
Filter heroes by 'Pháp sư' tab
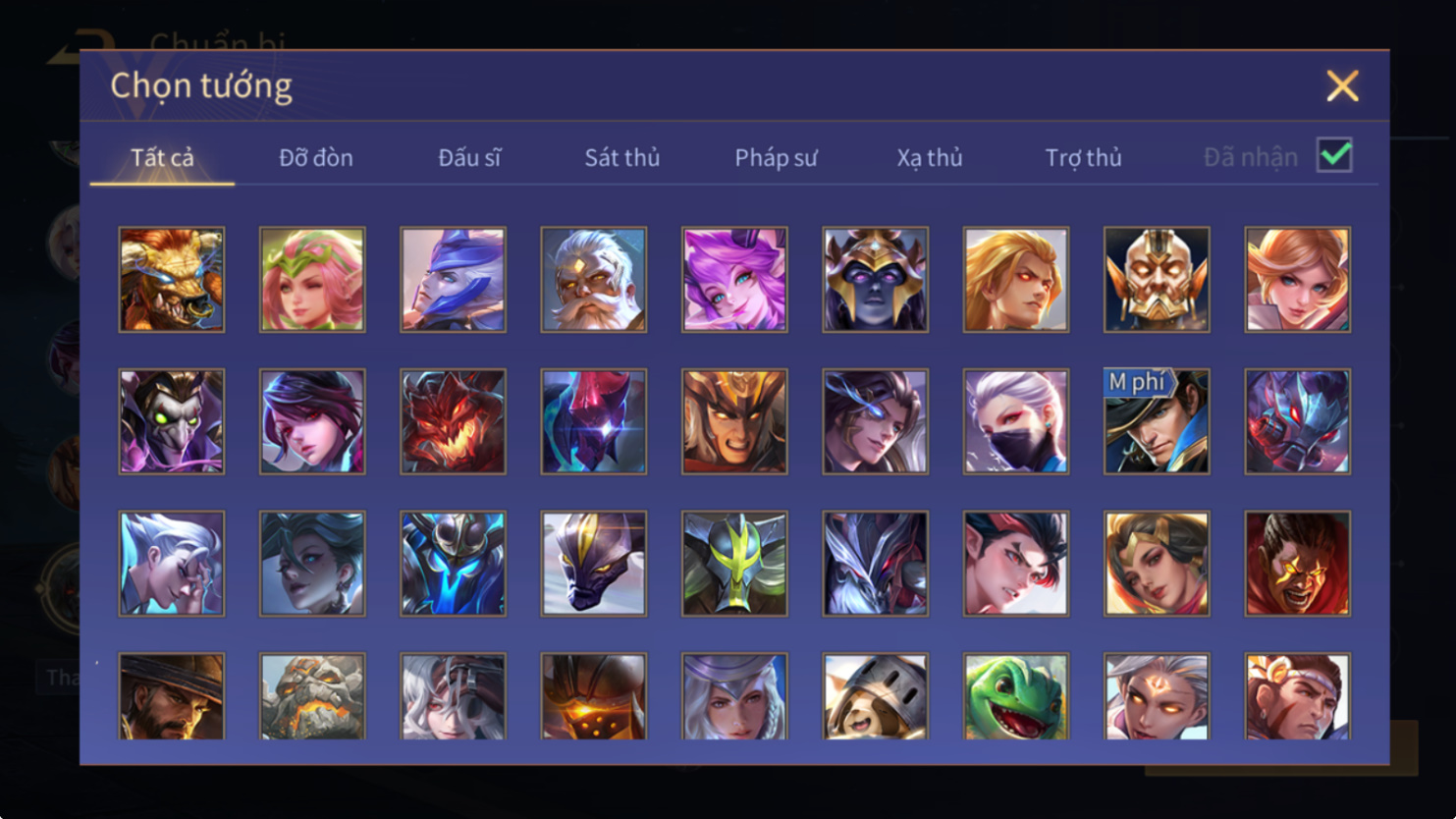click(776, 157)
